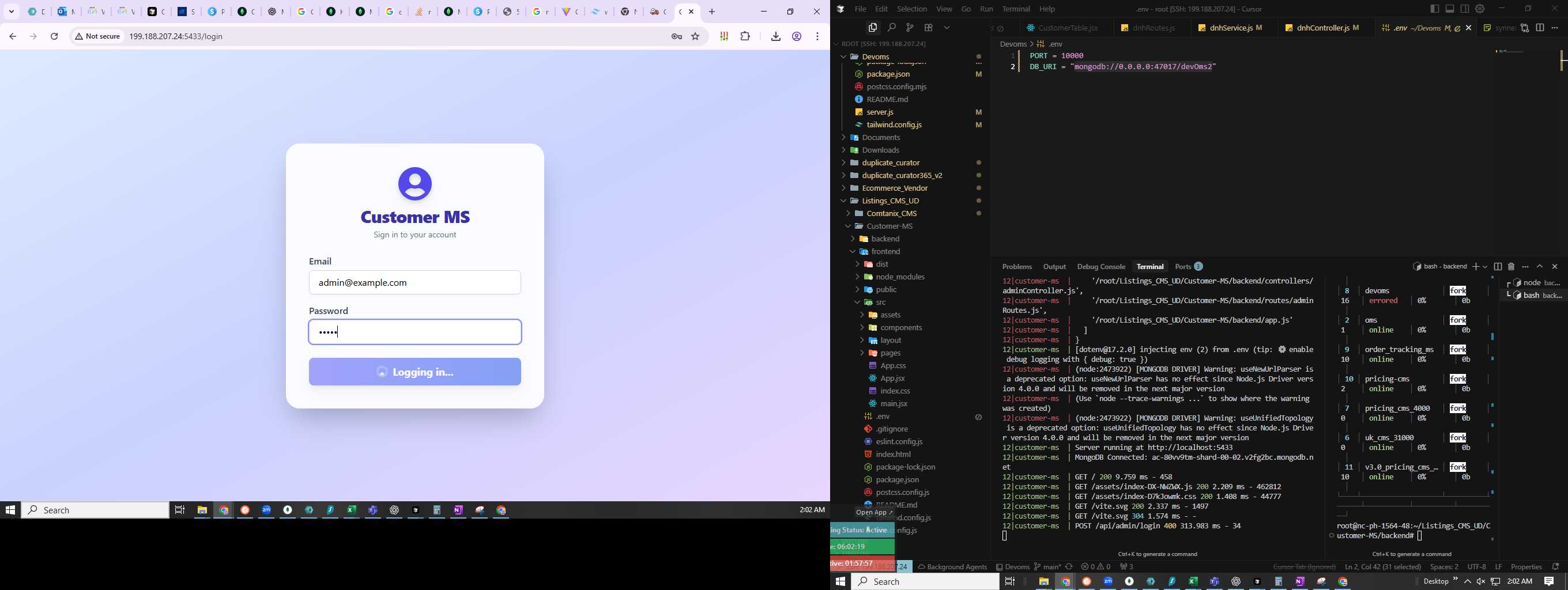Switch to the Output panel tab
The height and width of the screenshot is (590, 1568).
click(x=1054, y=266)
